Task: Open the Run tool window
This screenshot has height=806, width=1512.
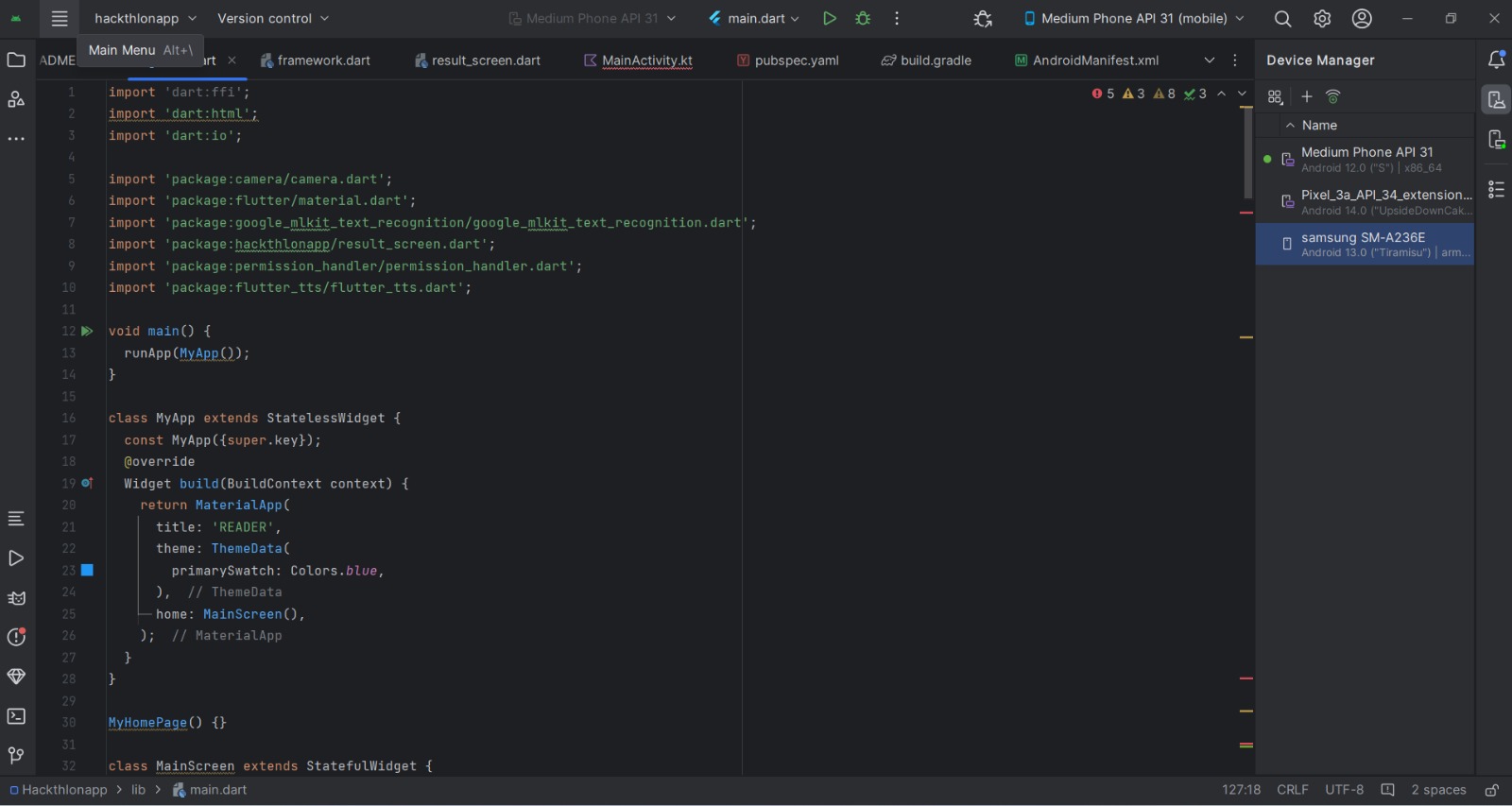Action: [x=16, y=558]
